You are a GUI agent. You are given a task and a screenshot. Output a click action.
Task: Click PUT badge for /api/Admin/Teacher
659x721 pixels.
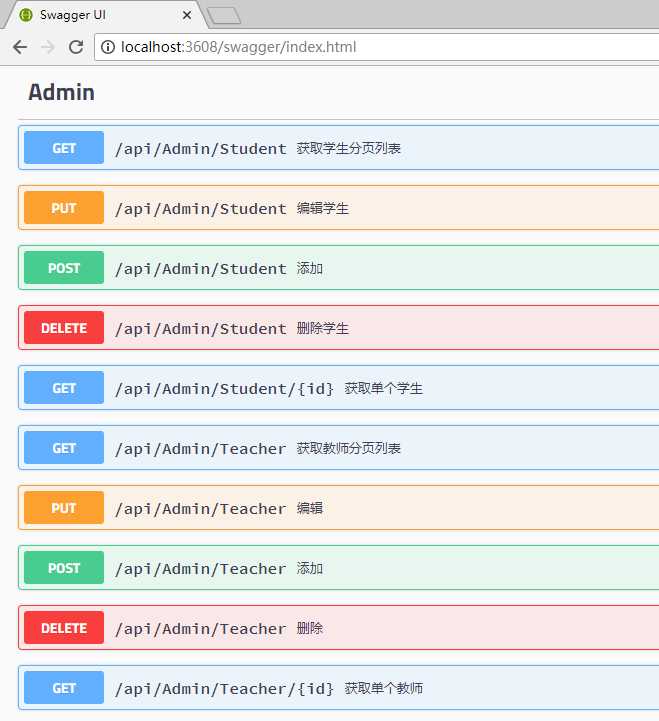(64, 508)
